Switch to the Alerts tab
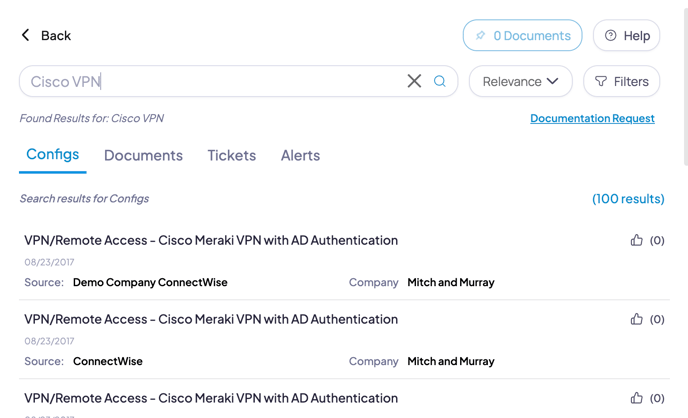The image size is (688, 418). [x=301, y=155]
